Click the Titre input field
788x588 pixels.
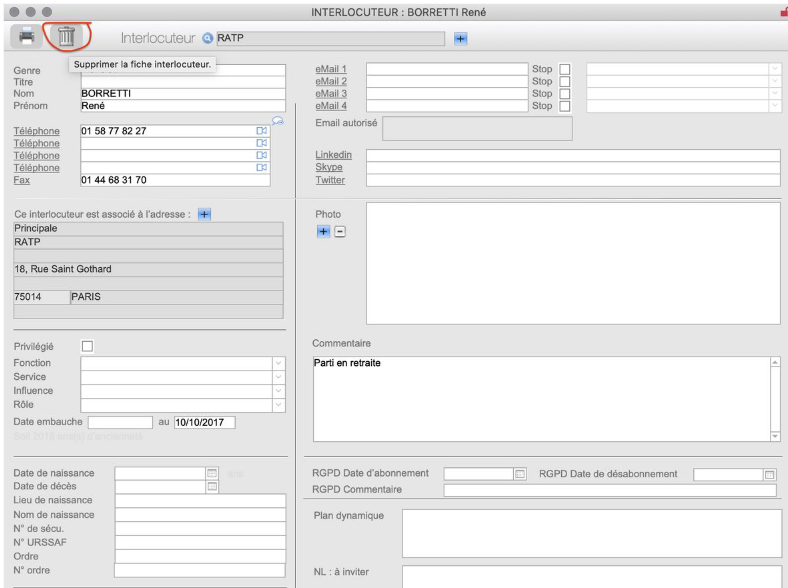[x=183, y=82]
